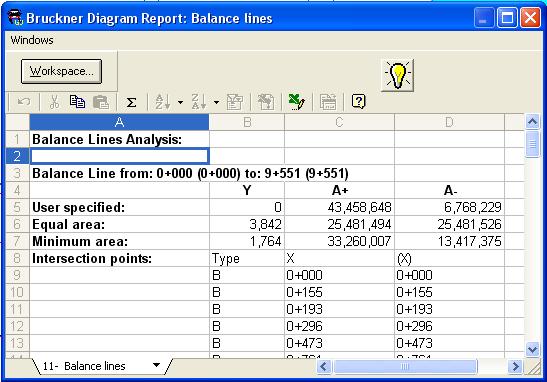Click the light bulb hint button
Screen dimensions: 547x382
[x=397, y=75]
